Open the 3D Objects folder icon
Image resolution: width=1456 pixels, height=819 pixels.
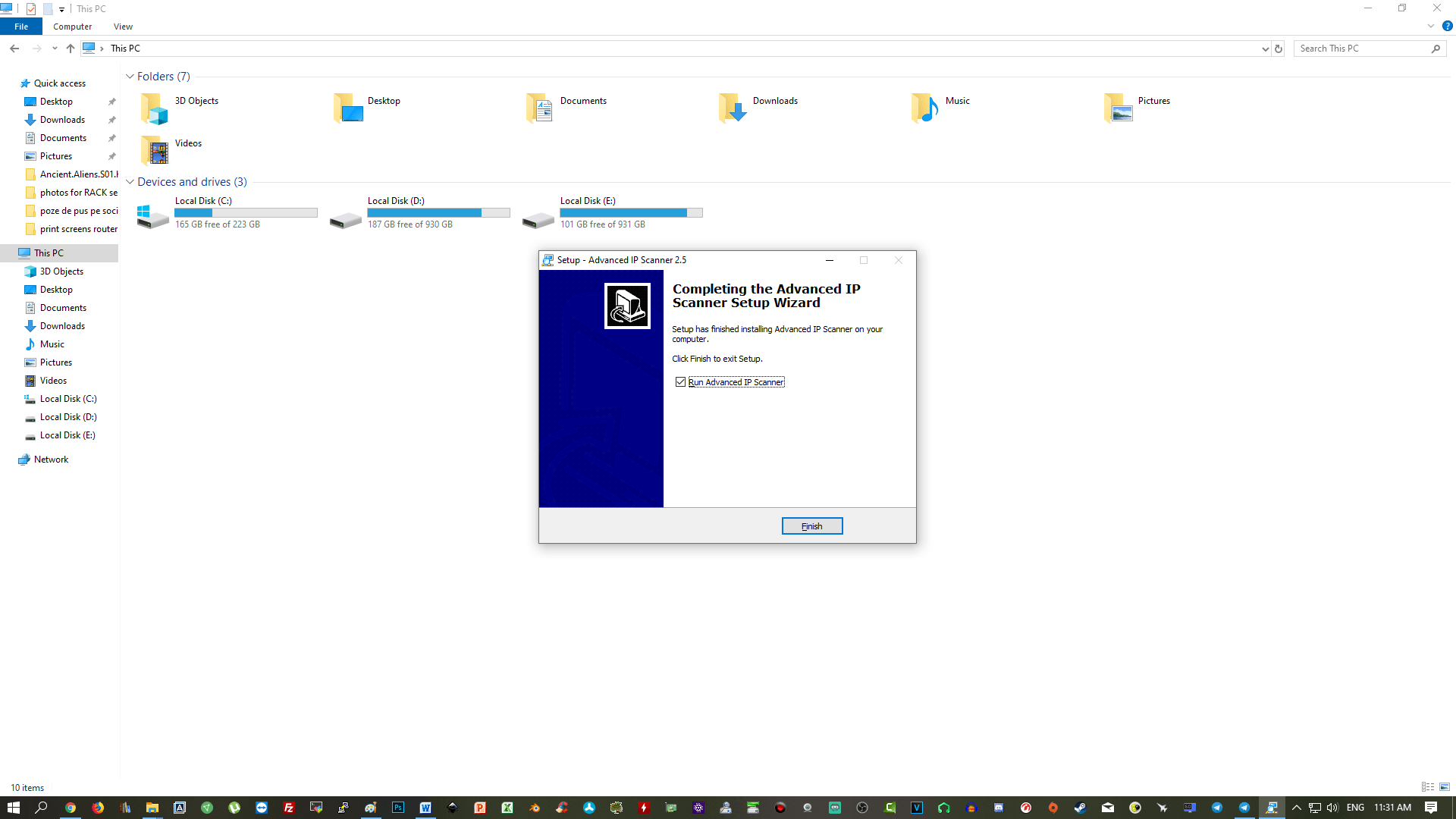[x=155, y=109]
